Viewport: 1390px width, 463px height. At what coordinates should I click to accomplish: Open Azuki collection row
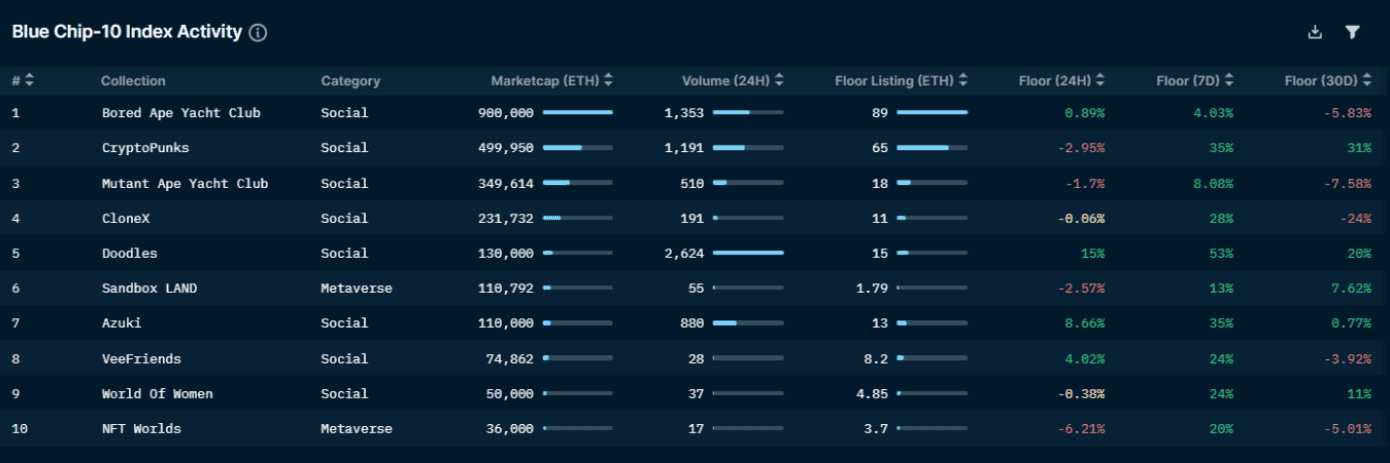[x=695, y=324]
